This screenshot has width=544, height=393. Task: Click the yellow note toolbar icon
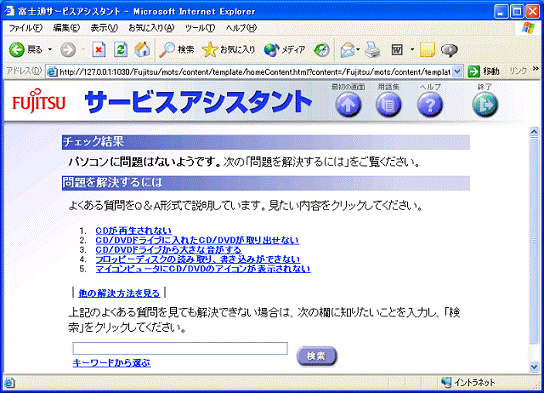click(x=427, y=50)
